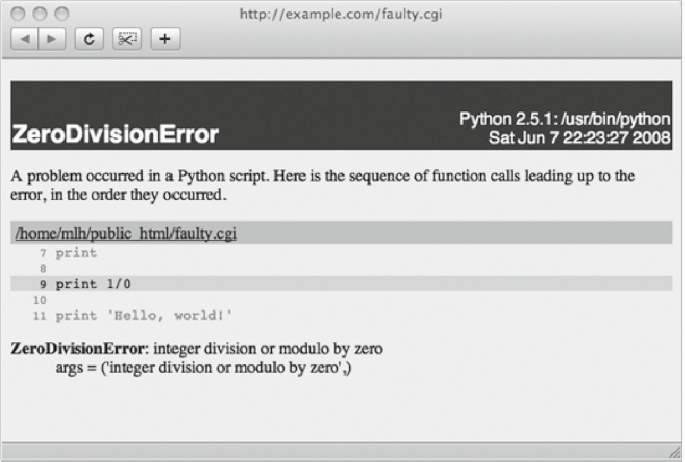Image resolution: width=685 pixels, height=462 pixels.
Task: Click the bold ZeroDivisionError message at bottom
Action: (x=78, y=349)
